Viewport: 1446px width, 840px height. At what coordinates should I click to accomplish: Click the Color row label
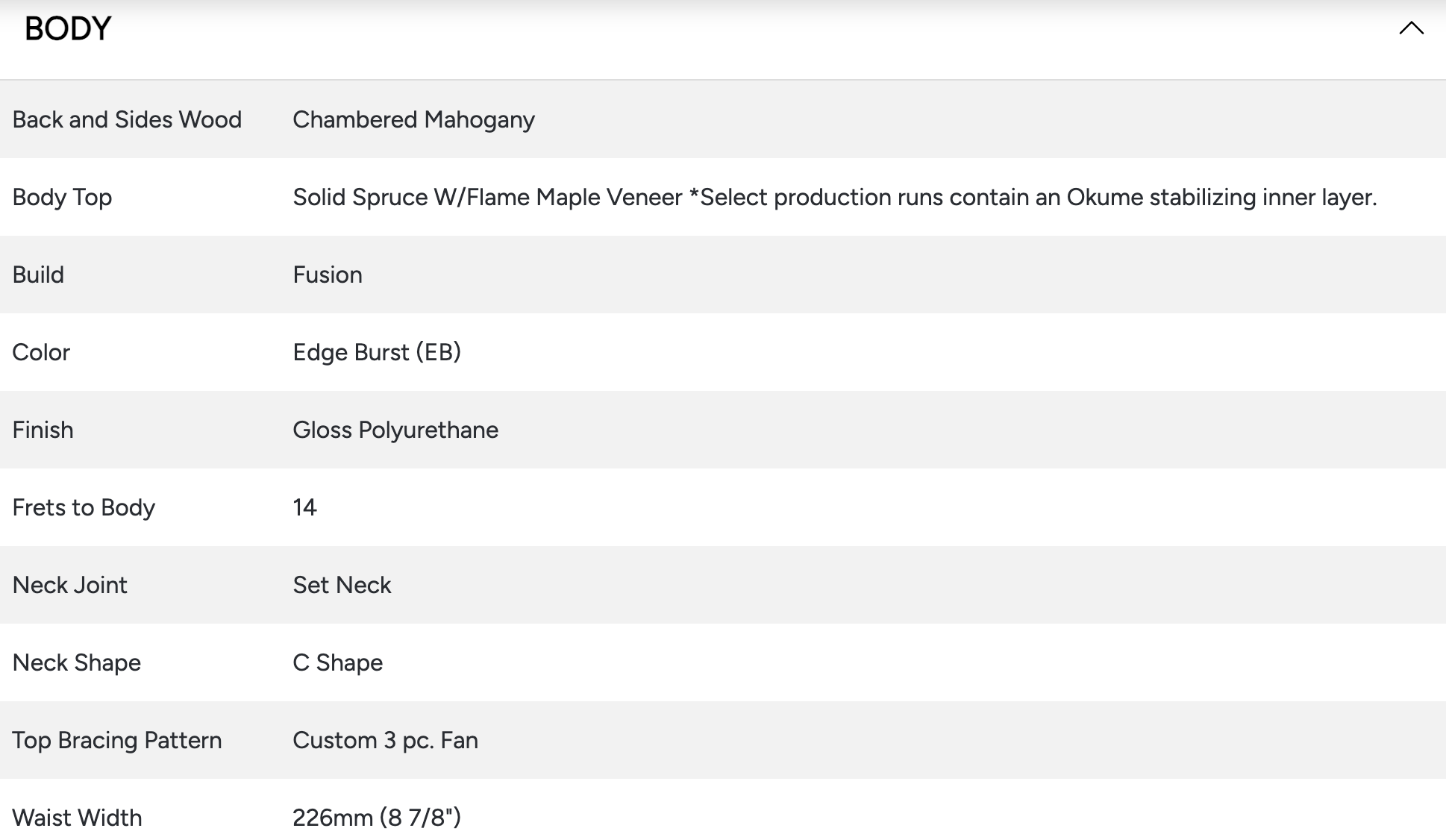point(41,352)
